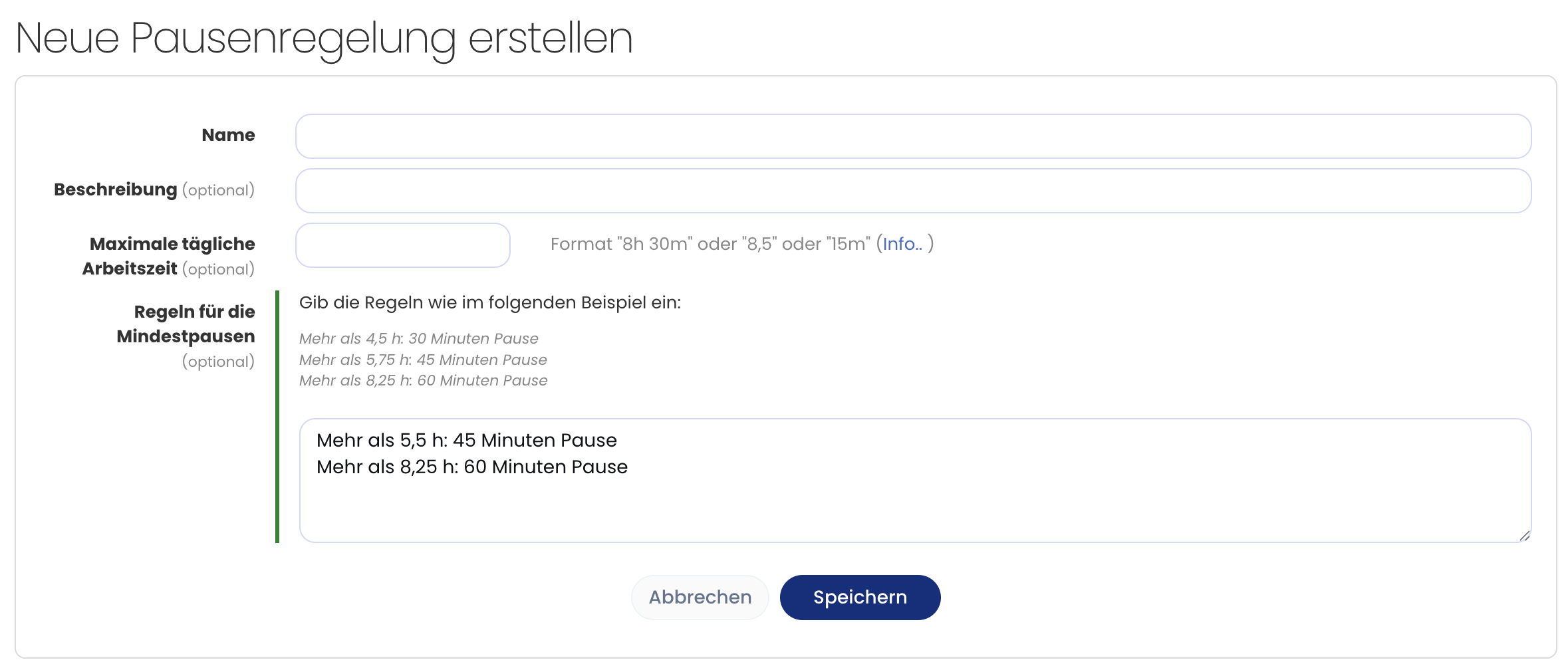Click the empty area of the Mindestpausen rules textarea
1568x662 pixels.
[x=913, y=508]
